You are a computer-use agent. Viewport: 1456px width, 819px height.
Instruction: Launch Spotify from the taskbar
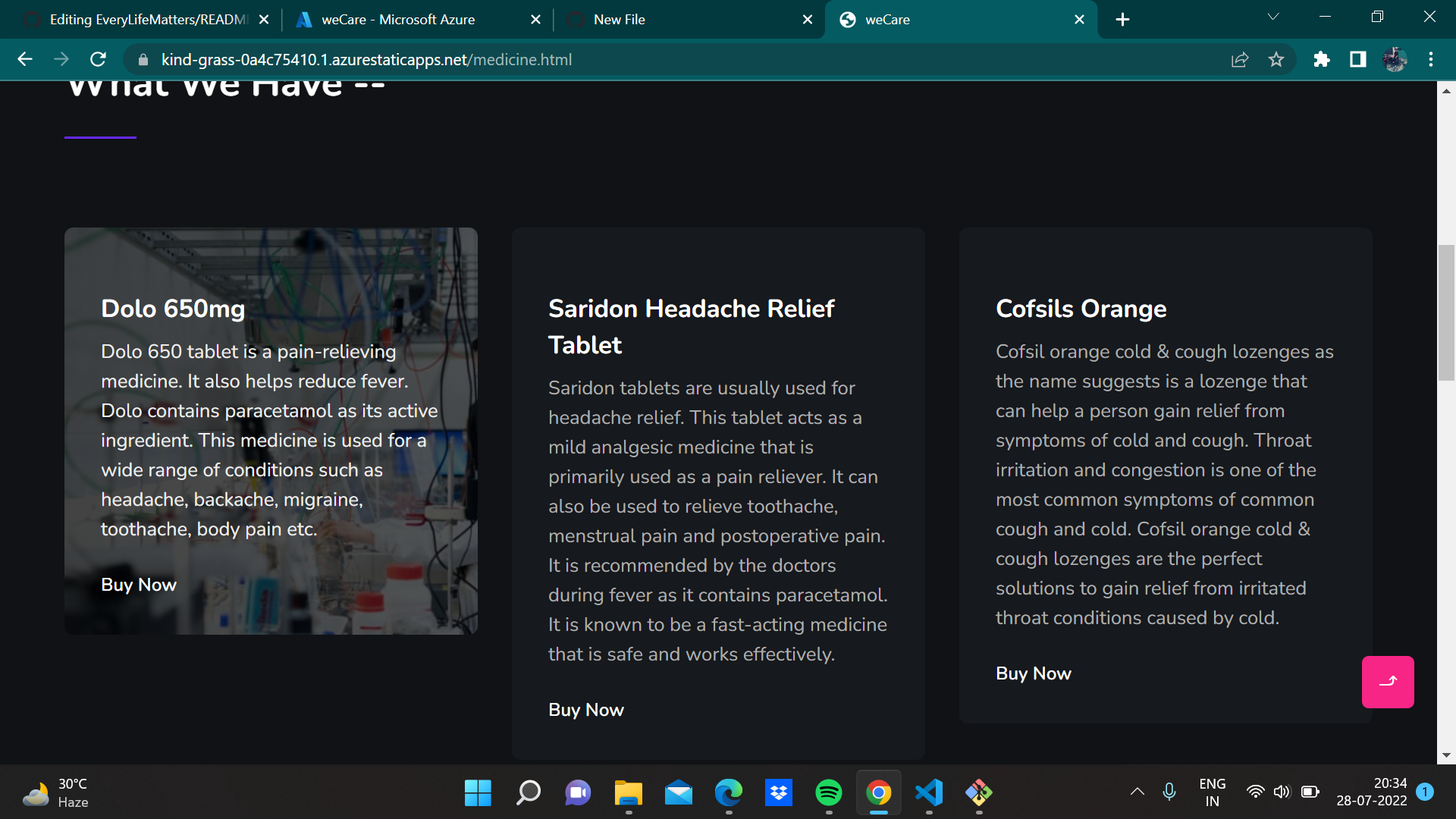point(829,792)
